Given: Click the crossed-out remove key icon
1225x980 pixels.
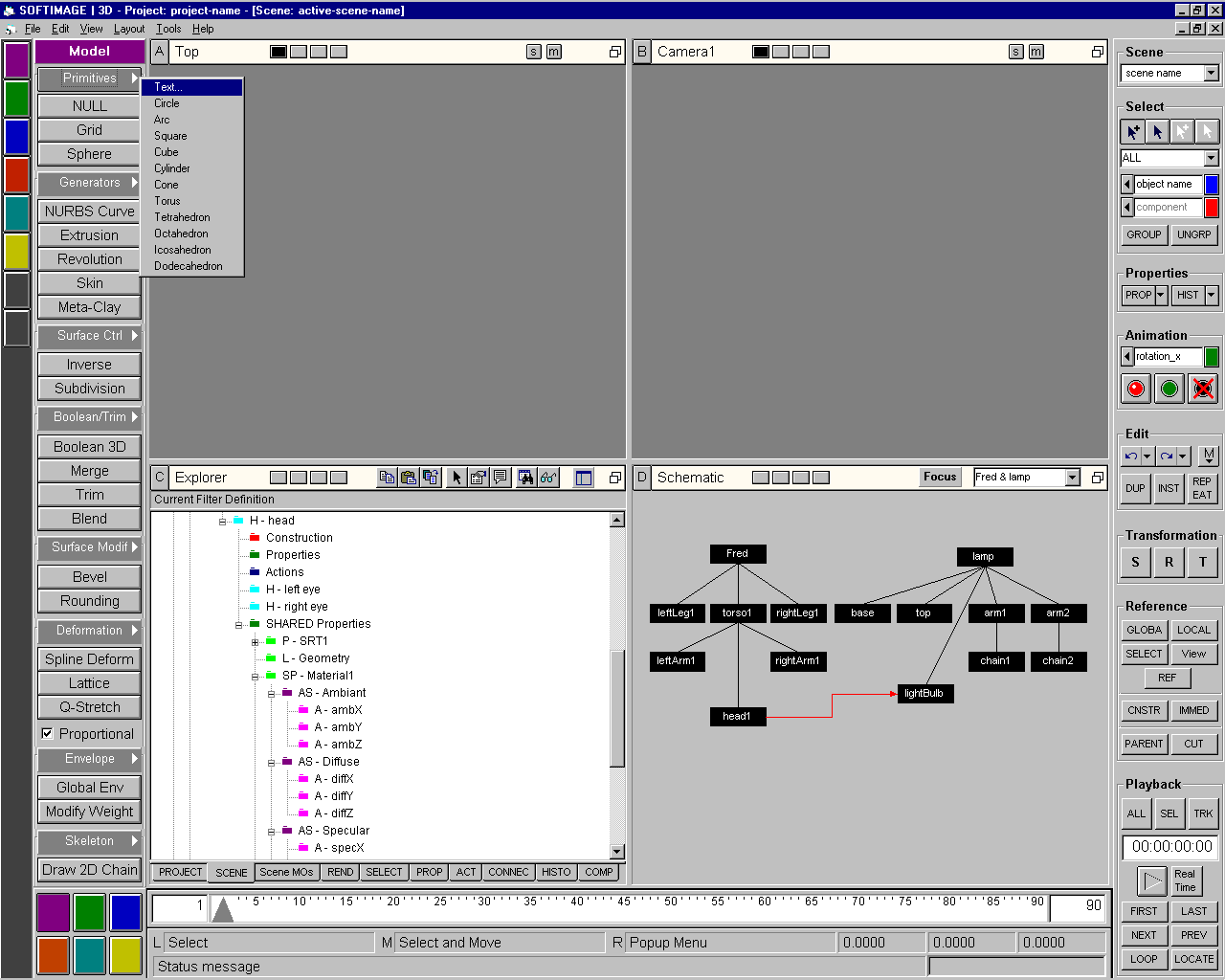Looking at the screenshot, I should coord(1203,389).
